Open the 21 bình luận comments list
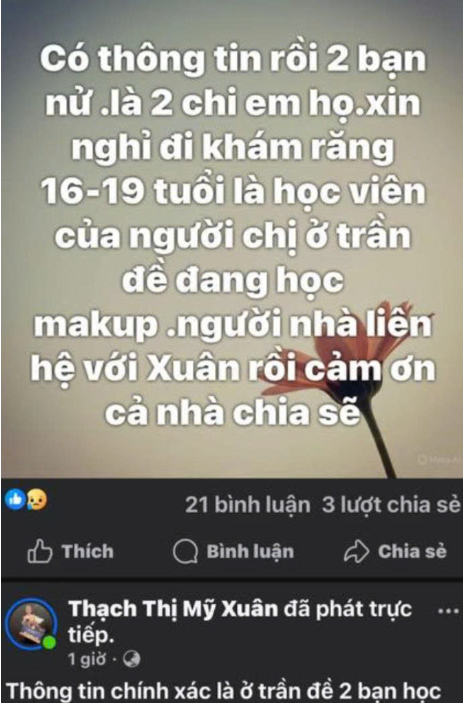 (247, 505)
